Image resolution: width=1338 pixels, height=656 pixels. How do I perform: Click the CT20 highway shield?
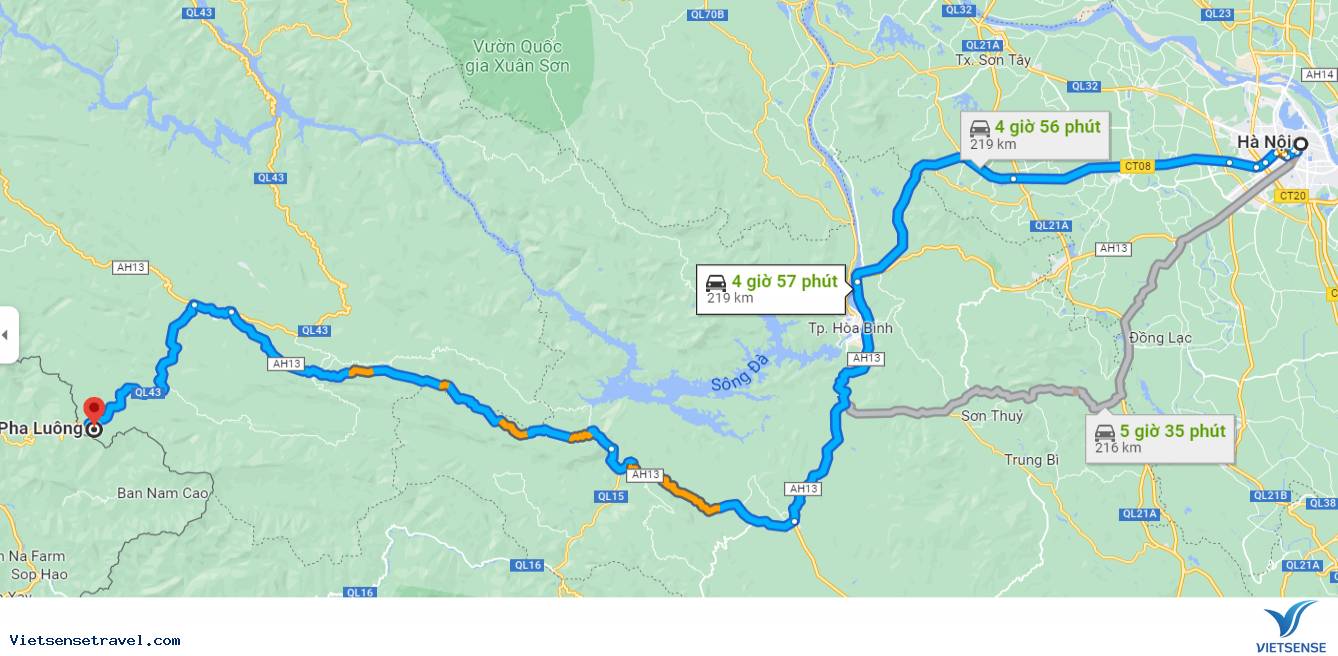click(1292, 196)
